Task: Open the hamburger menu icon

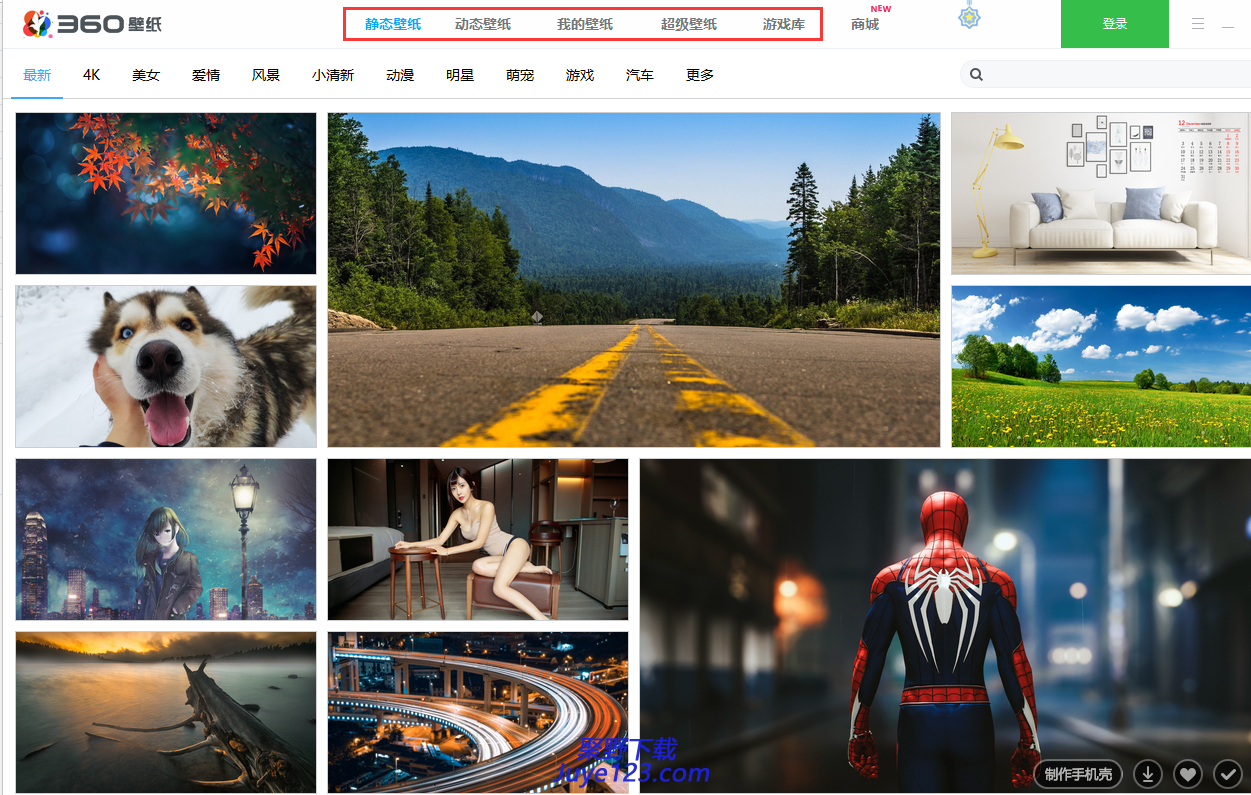Action: tap(1198, 24)
